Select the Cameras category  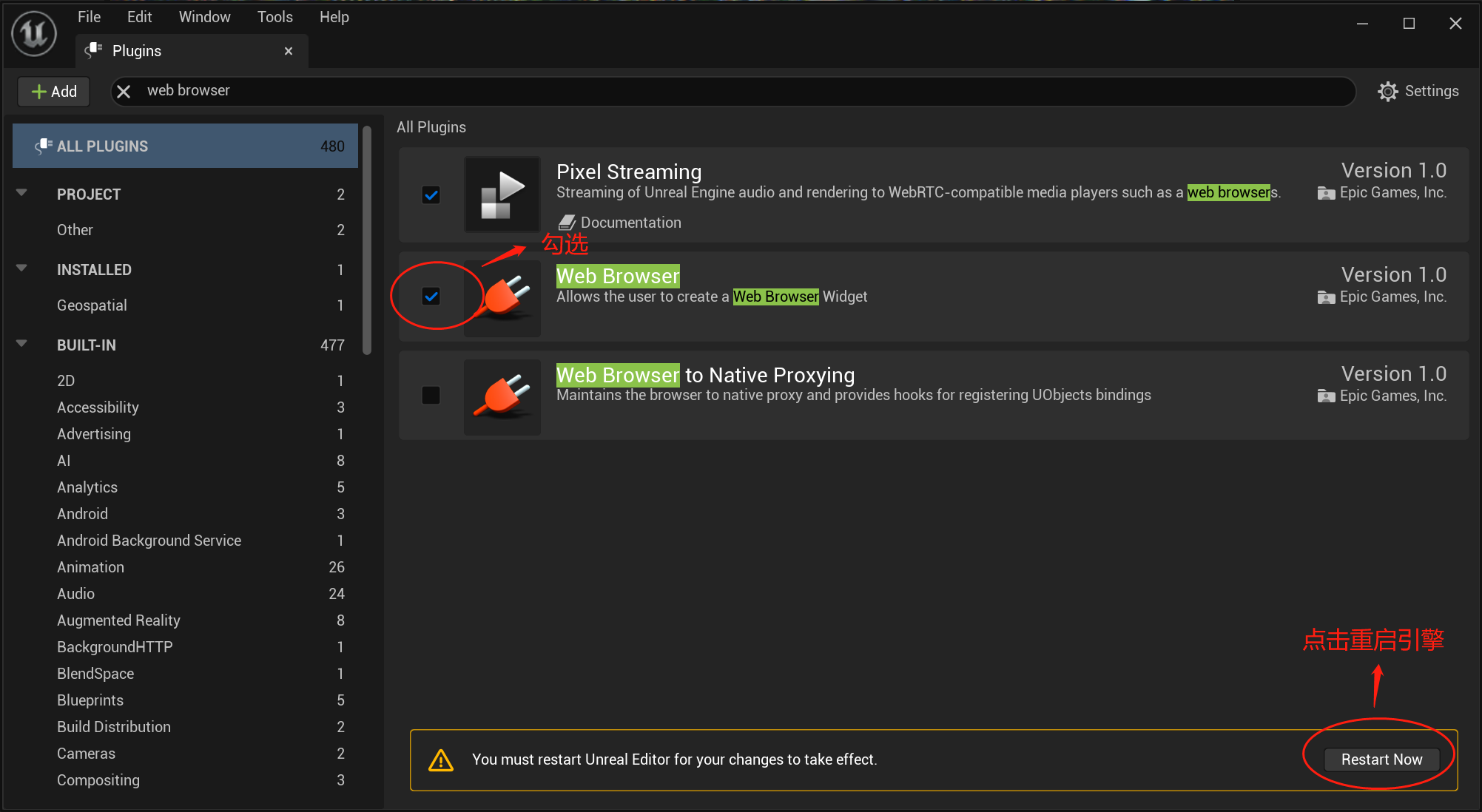[x=185, y=754]
